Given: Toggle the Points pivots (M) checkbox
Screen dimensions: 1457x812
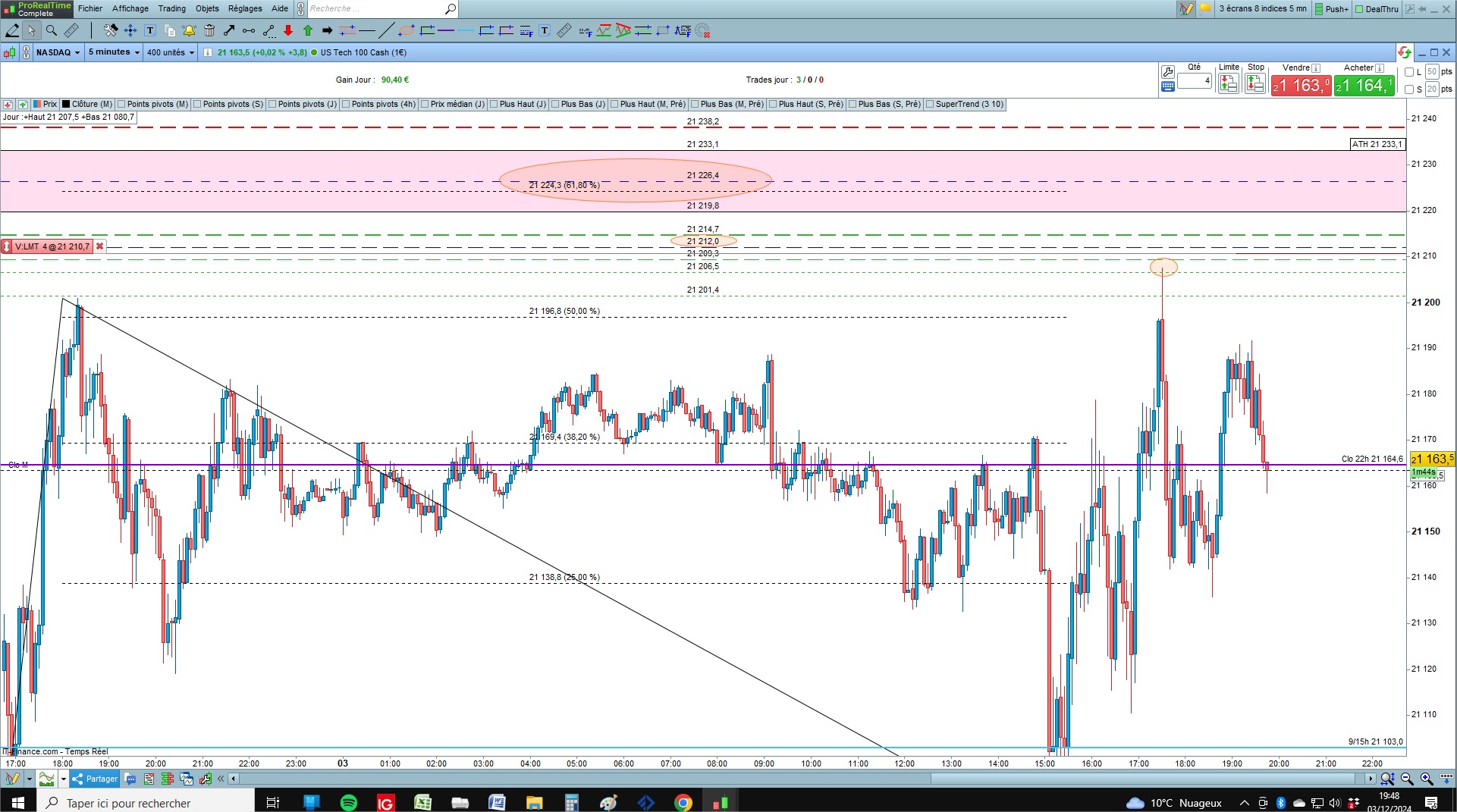Looking at the screenshot, I should (121, 105).
